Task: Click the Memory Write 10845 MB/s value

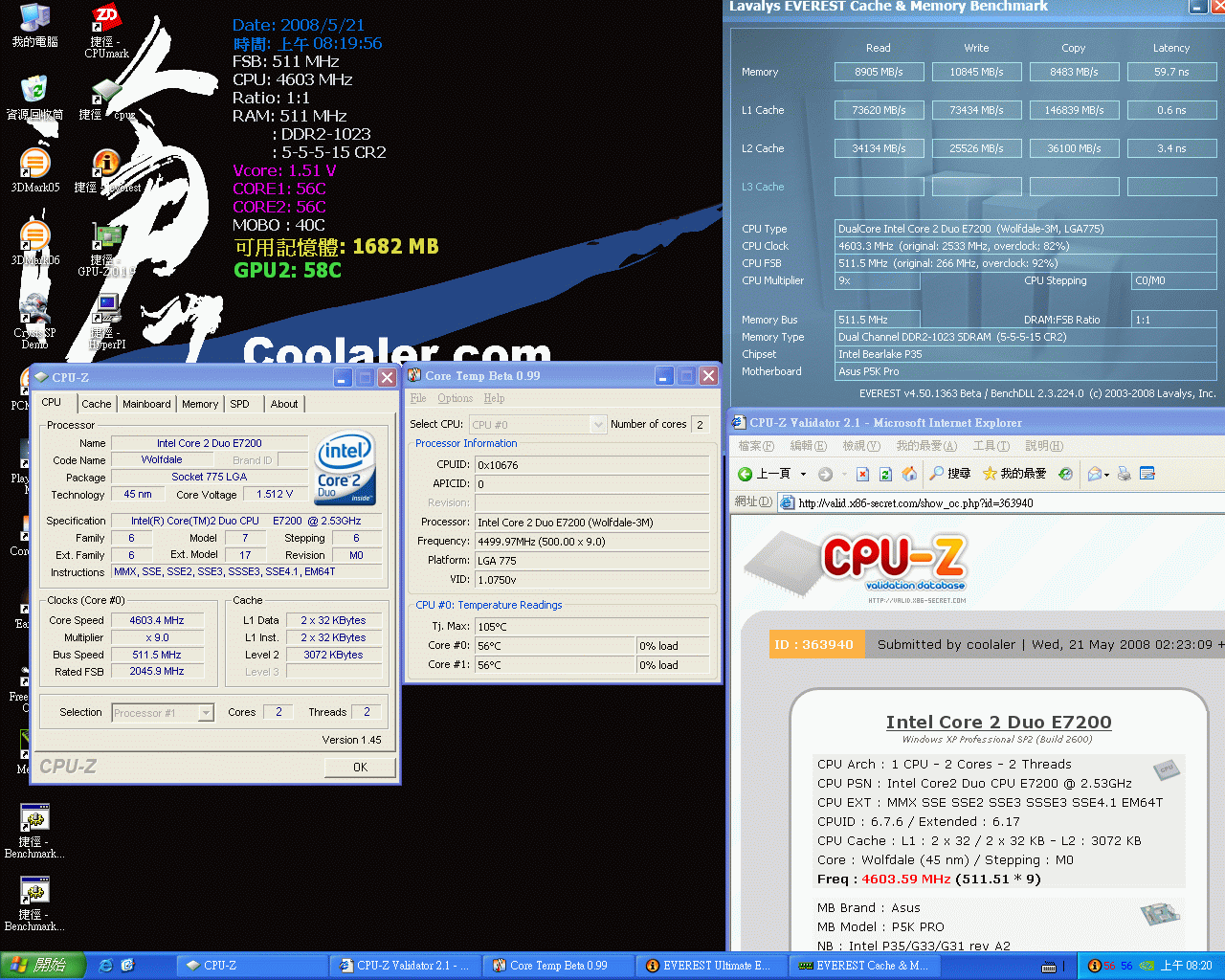Action: click(x=976, y=72)
